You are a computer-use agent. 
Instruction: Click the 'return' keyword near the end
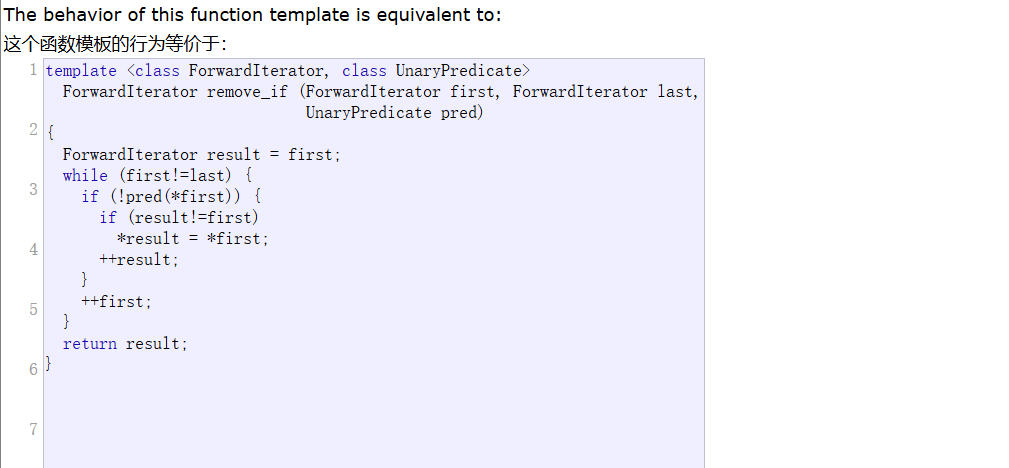click(89, 344)
